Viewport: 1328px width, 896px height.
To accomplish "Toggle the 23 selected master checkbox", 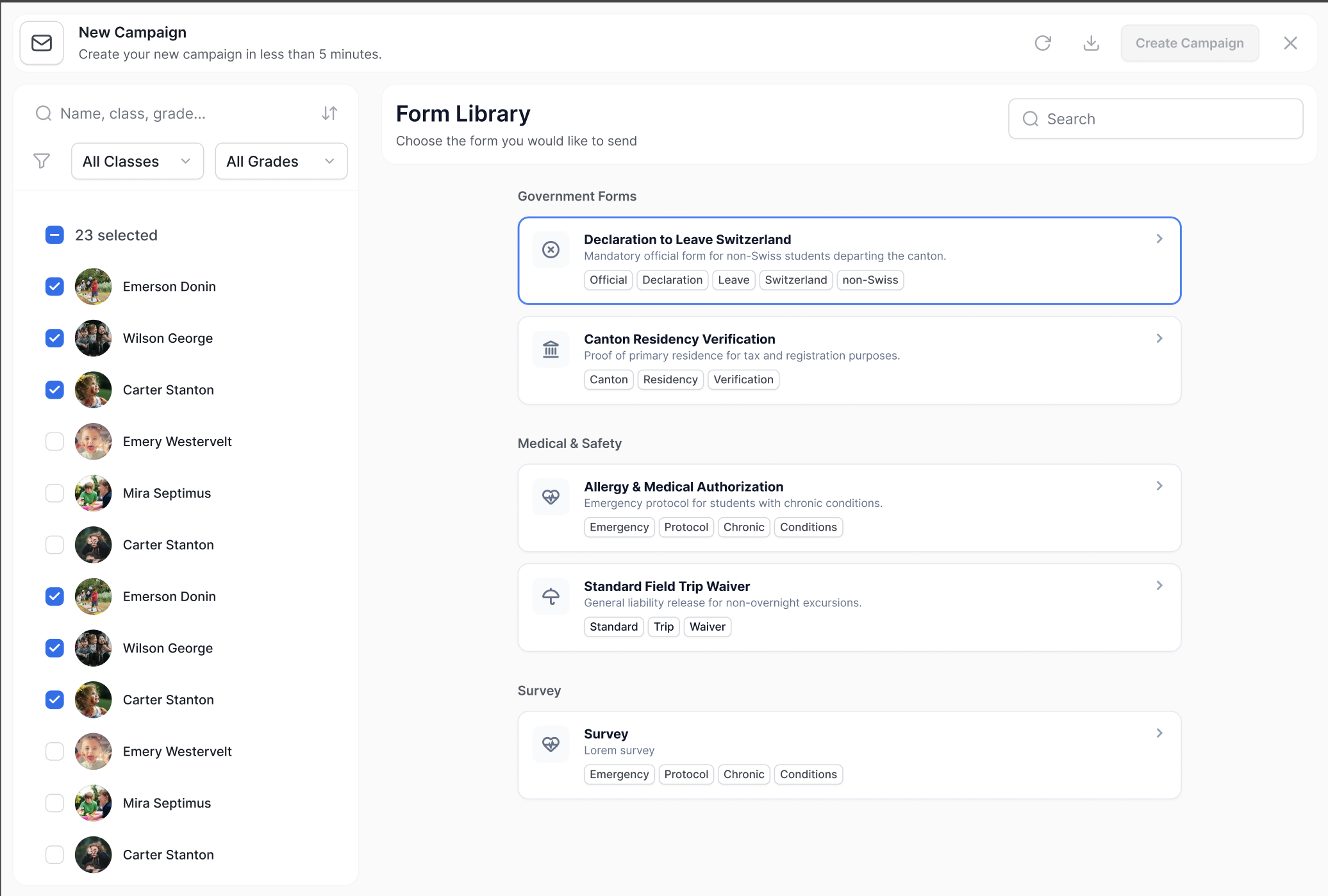I will pyautogui.click(x=54, y=235).
